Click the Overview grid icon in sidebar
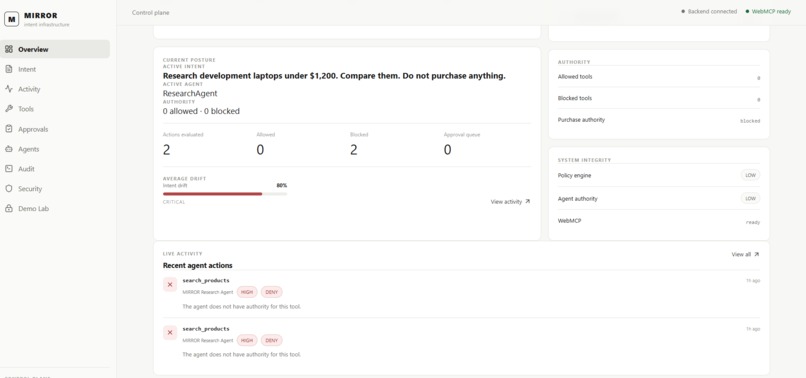 (x=9, y=49)
